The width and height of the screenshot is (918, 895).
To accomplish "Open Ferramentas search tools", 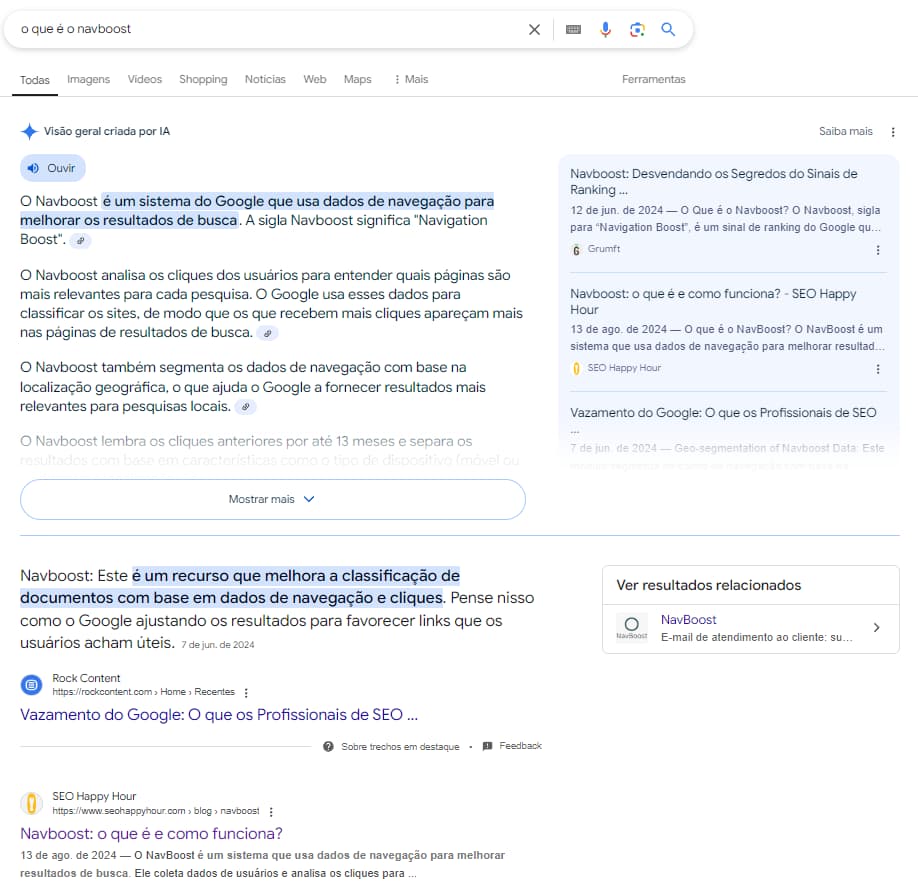I will pos(653,79).
